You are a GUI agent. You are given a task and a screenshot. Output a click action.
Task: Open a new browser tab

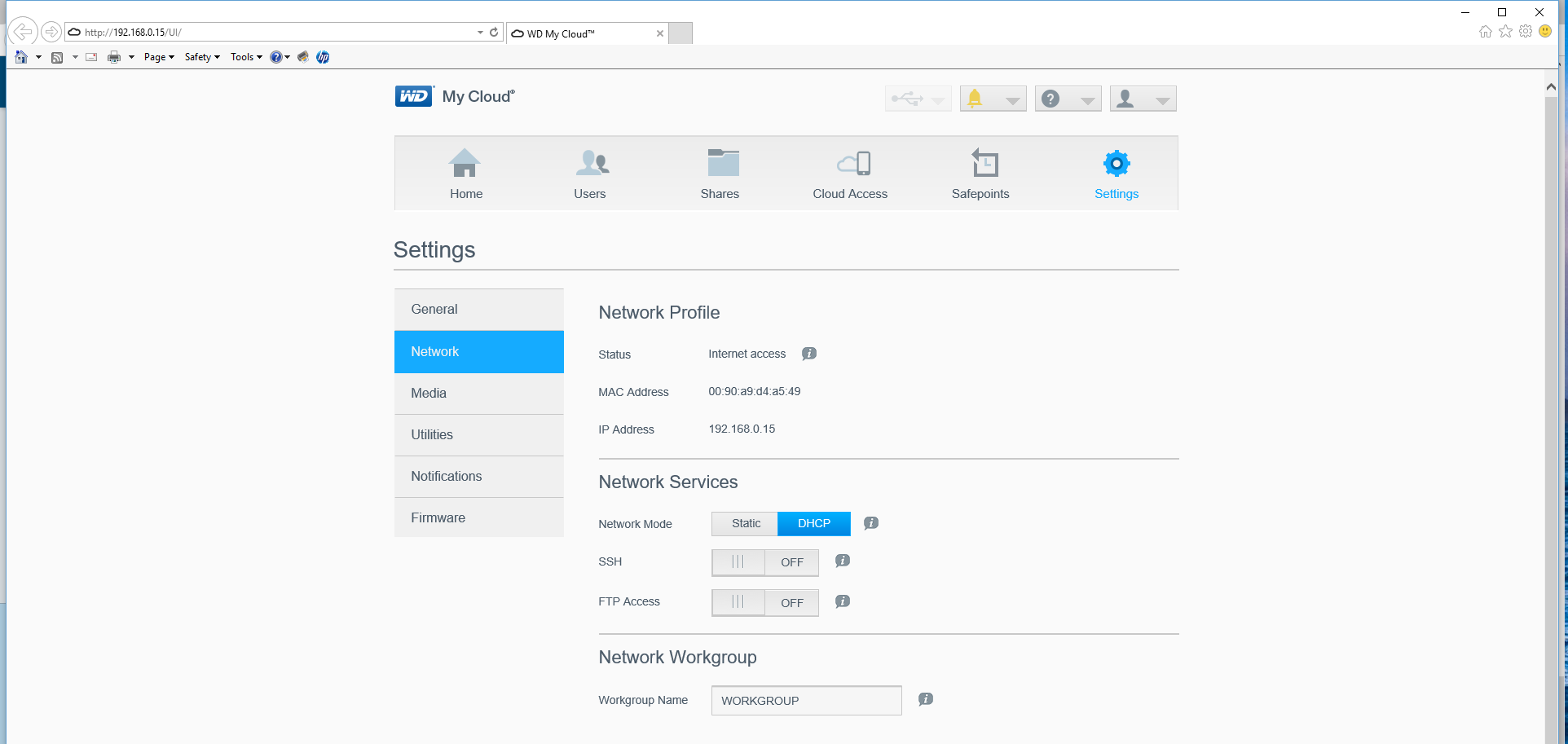click(680, 33)
